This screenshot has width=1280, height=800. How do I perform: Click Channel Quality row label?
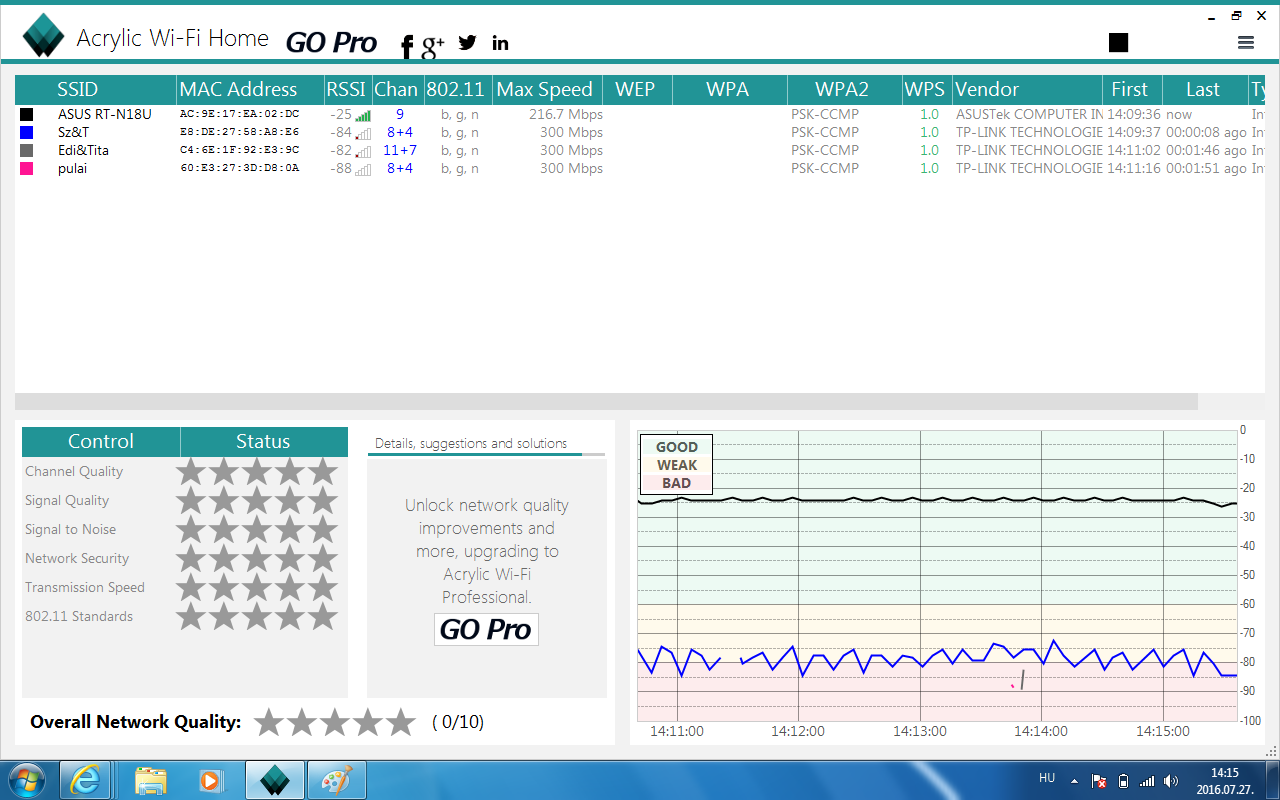74,471
